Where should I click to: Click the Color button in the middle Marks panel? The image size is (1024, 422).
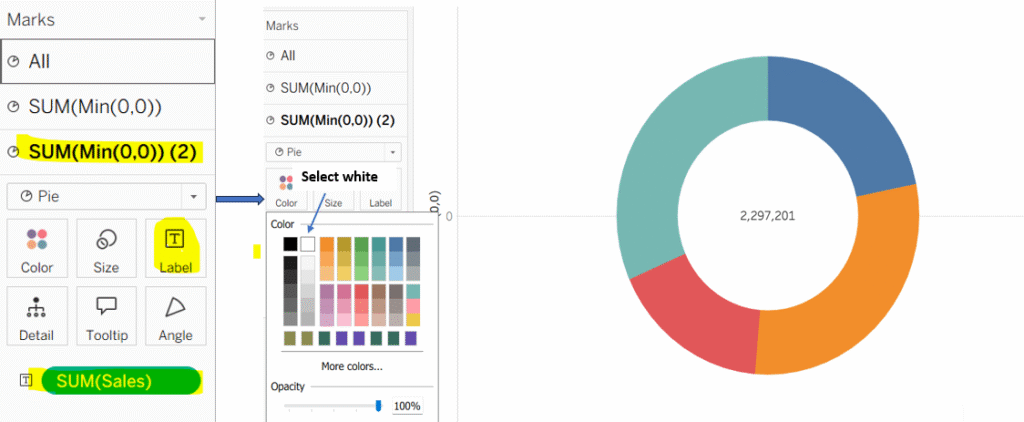pos(286,190)
